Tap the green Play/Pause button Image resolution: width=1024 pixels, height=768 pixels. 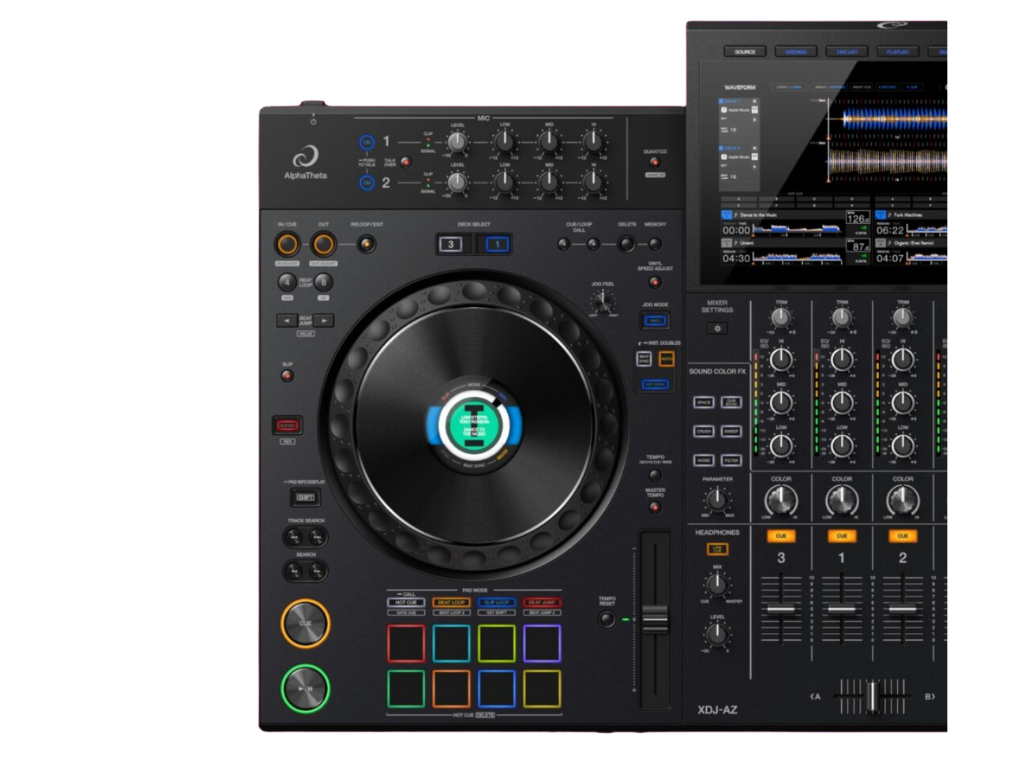(x=305, y=688)
